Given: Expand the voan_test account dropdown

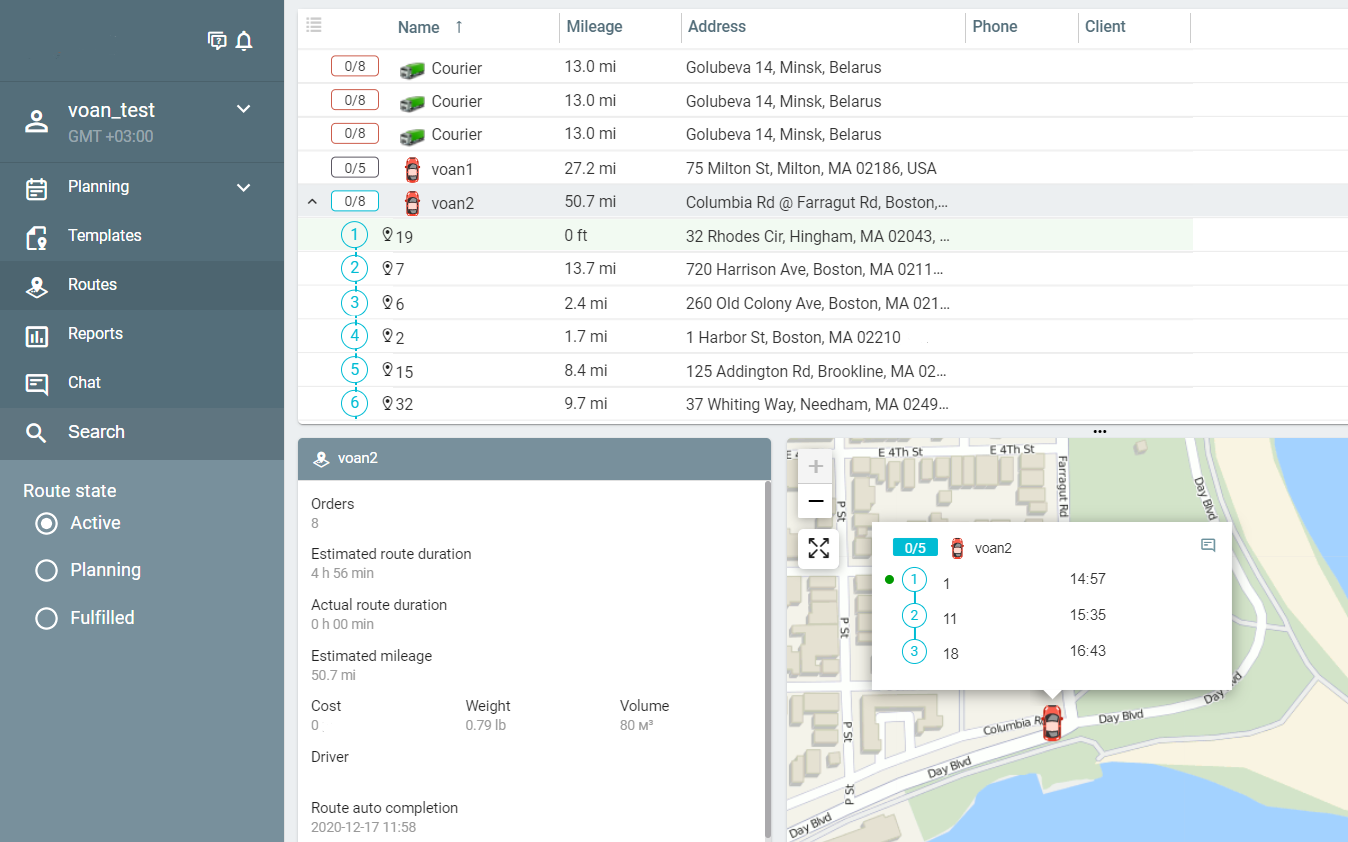Looking at the screenshot, I should (243, 109).
